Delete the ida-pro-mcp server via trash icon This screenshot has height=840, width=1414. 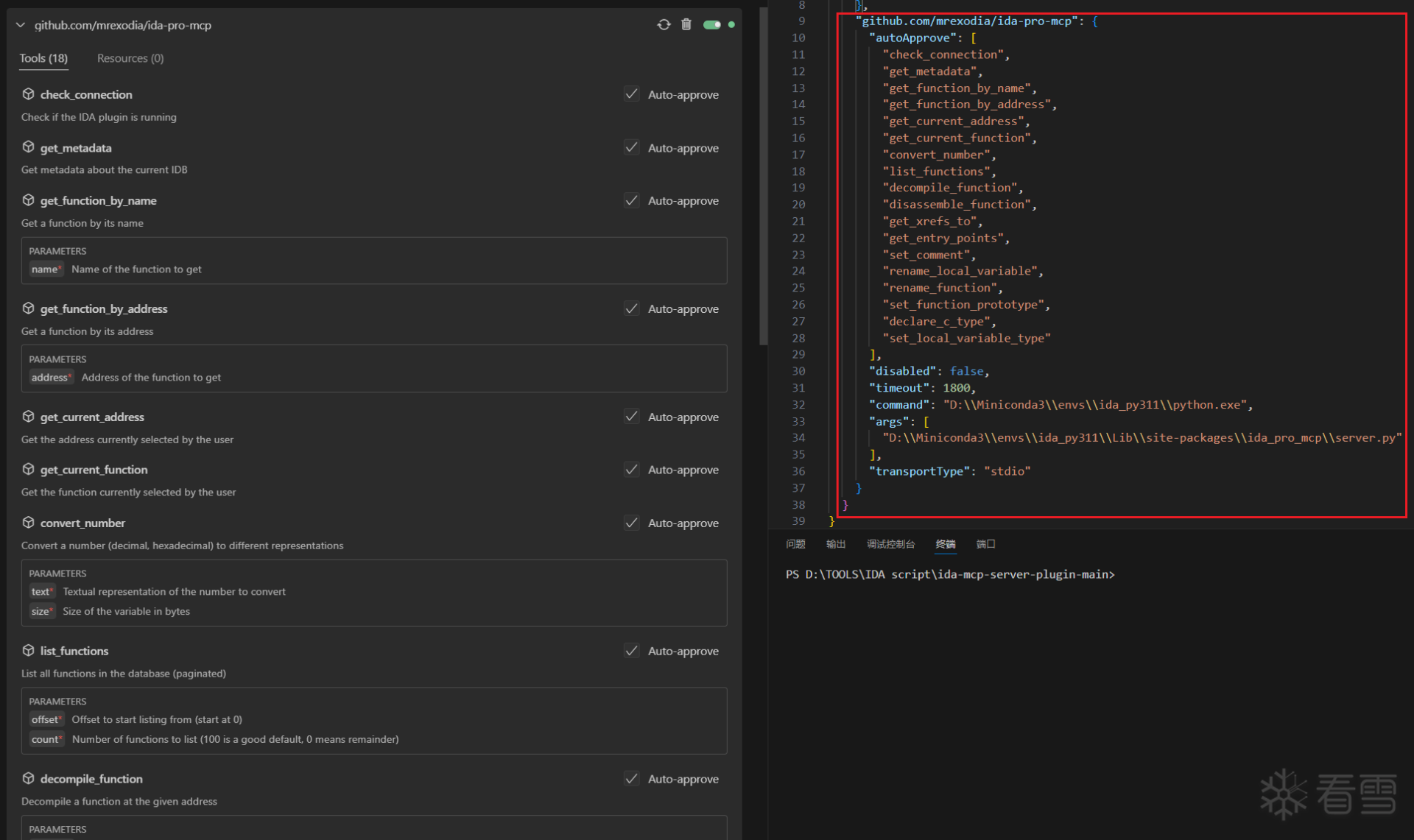pos(686,24)
